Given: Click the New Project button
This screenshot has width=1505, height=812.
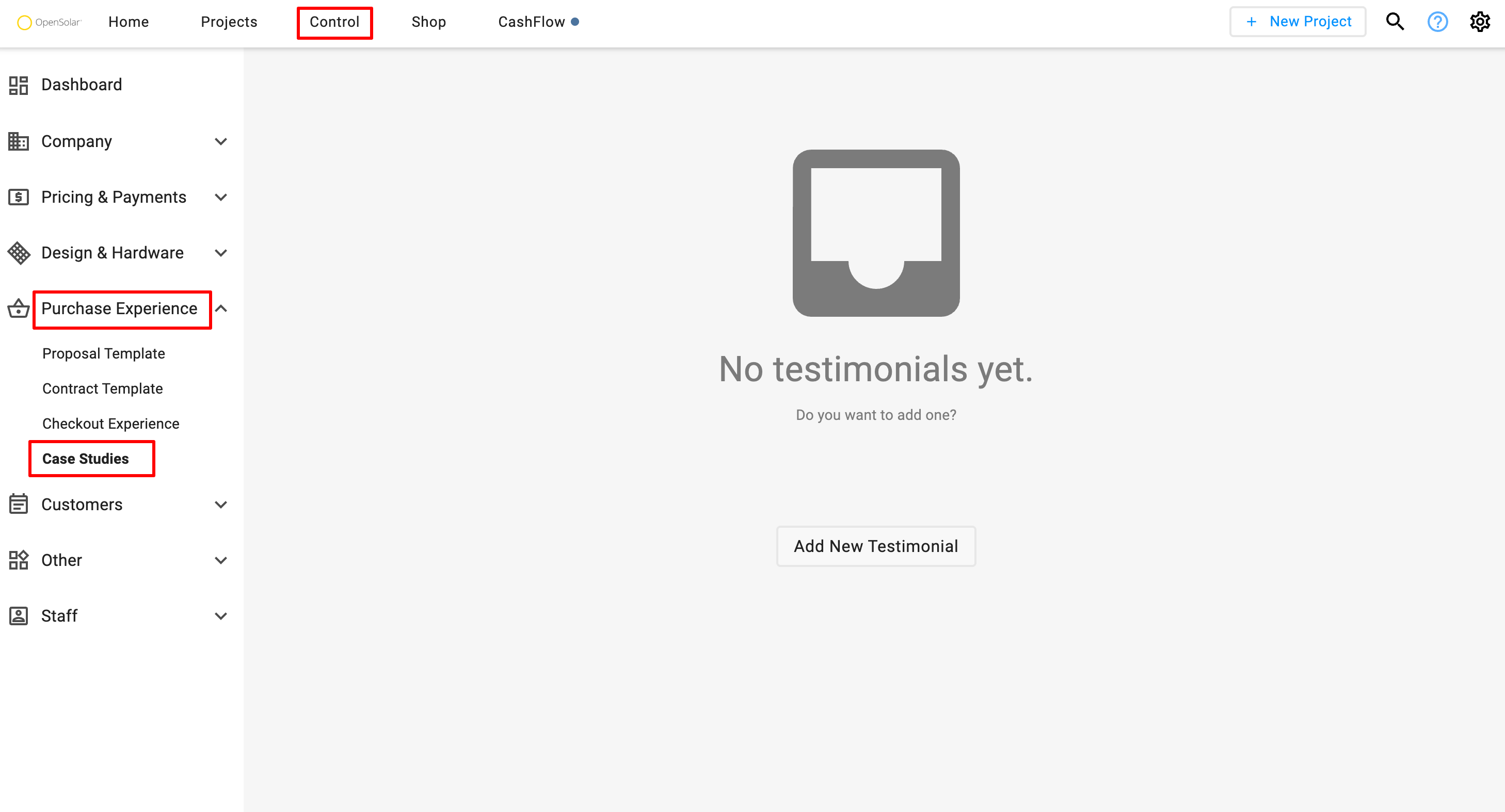Looking at the screenshot, I should click(1298, 22).
